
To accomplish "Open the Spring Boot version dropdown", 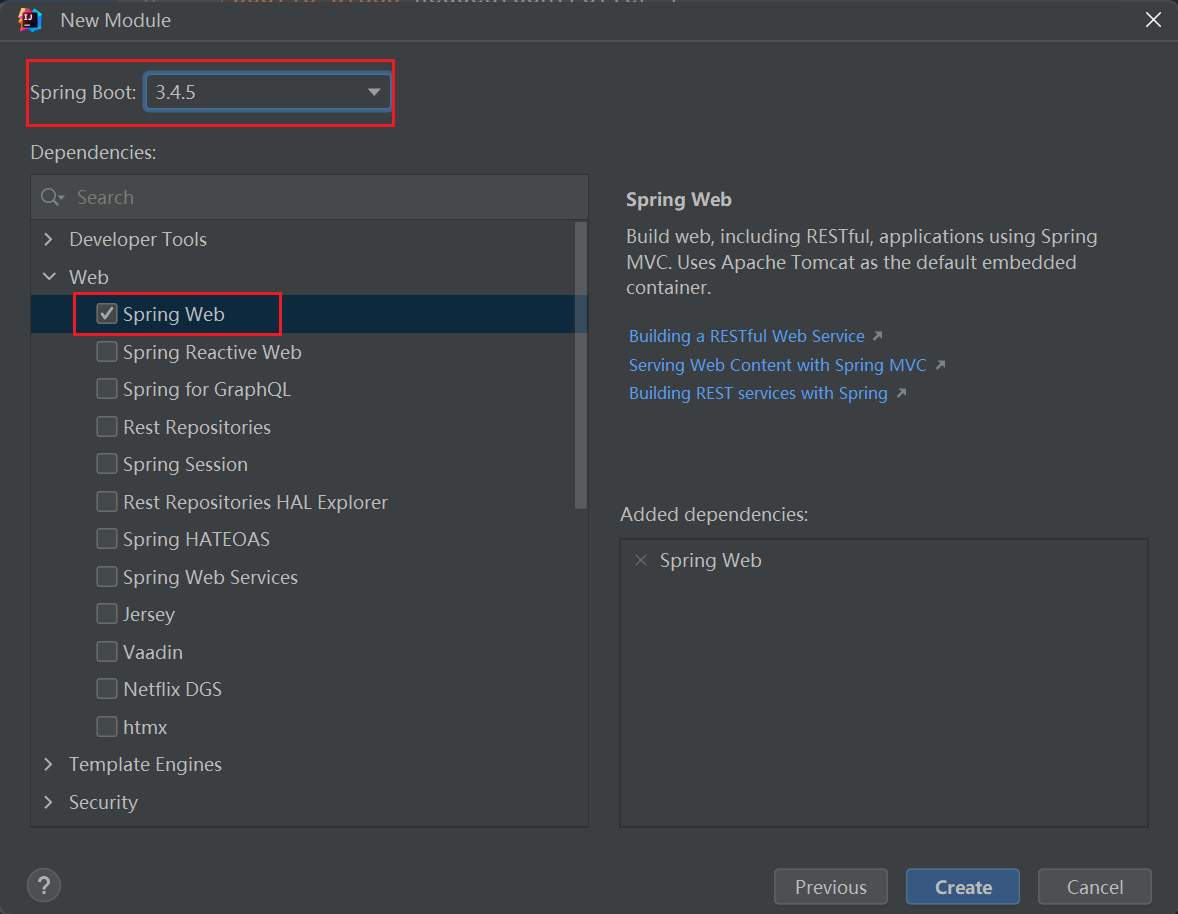I will (x=374, y=91).
